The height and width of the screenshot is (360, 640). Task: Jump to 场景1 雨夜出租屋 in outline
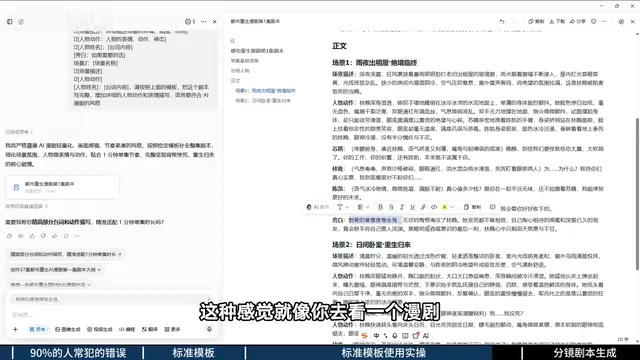[265, 91]
